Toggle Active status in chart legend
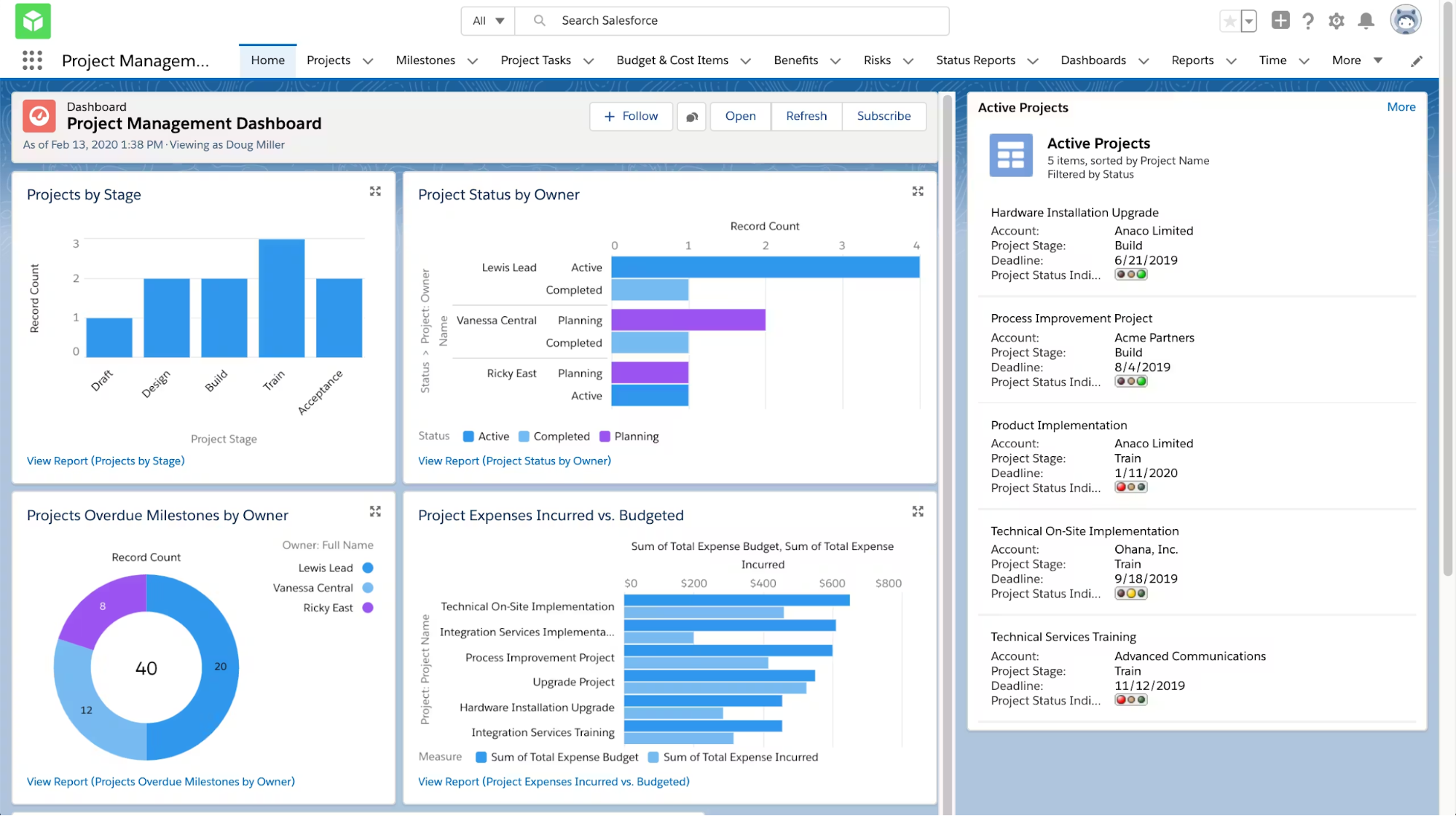 [x=486, y=436]
